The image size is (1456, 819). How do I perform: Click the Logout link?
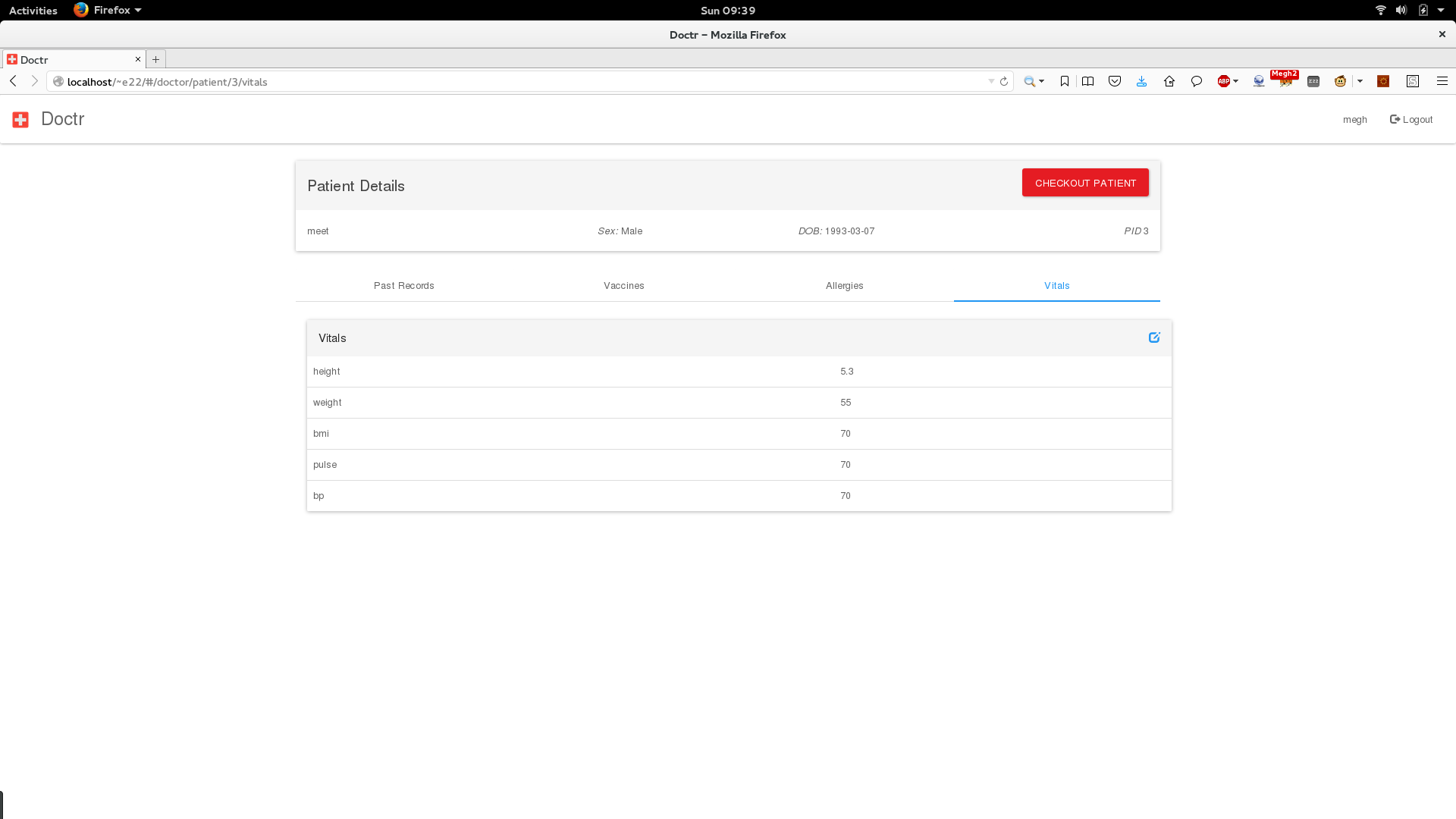pos(1411,120)
